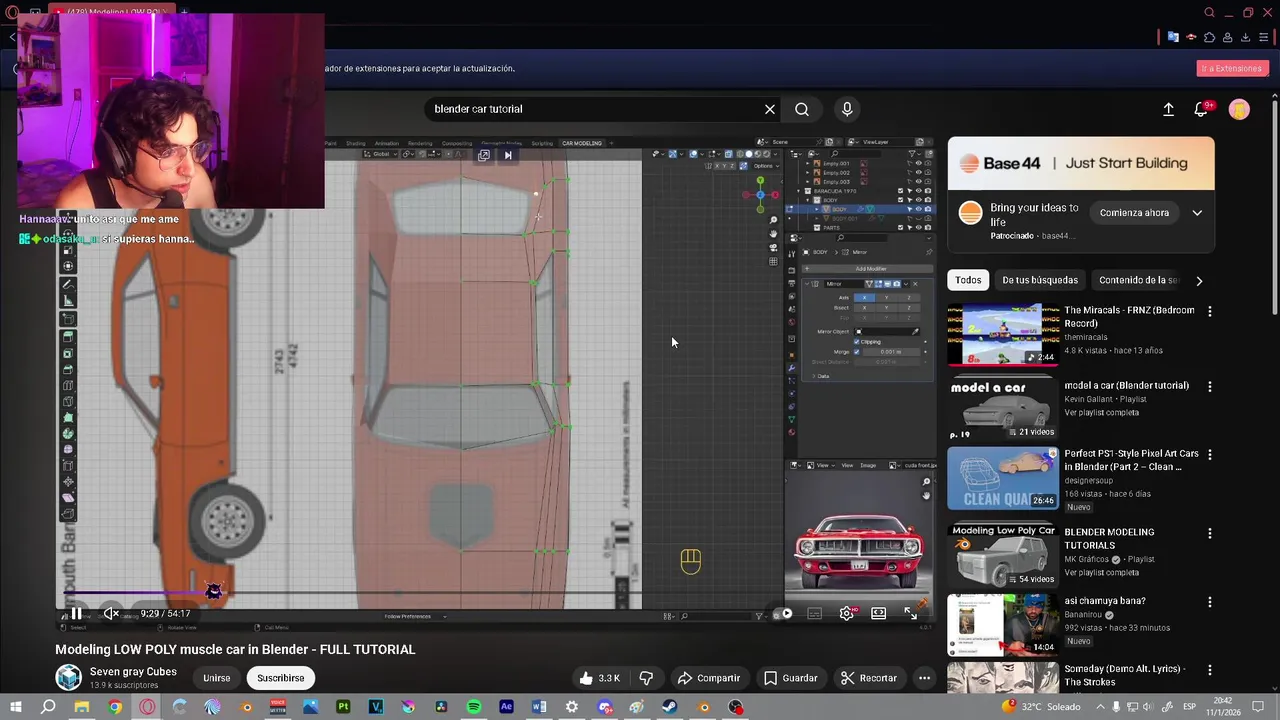1280x720 pixels.
Task: Open 'Perfect PS1-Style Pixel Art Cars' thumbnail
Action: [1002, 478]
